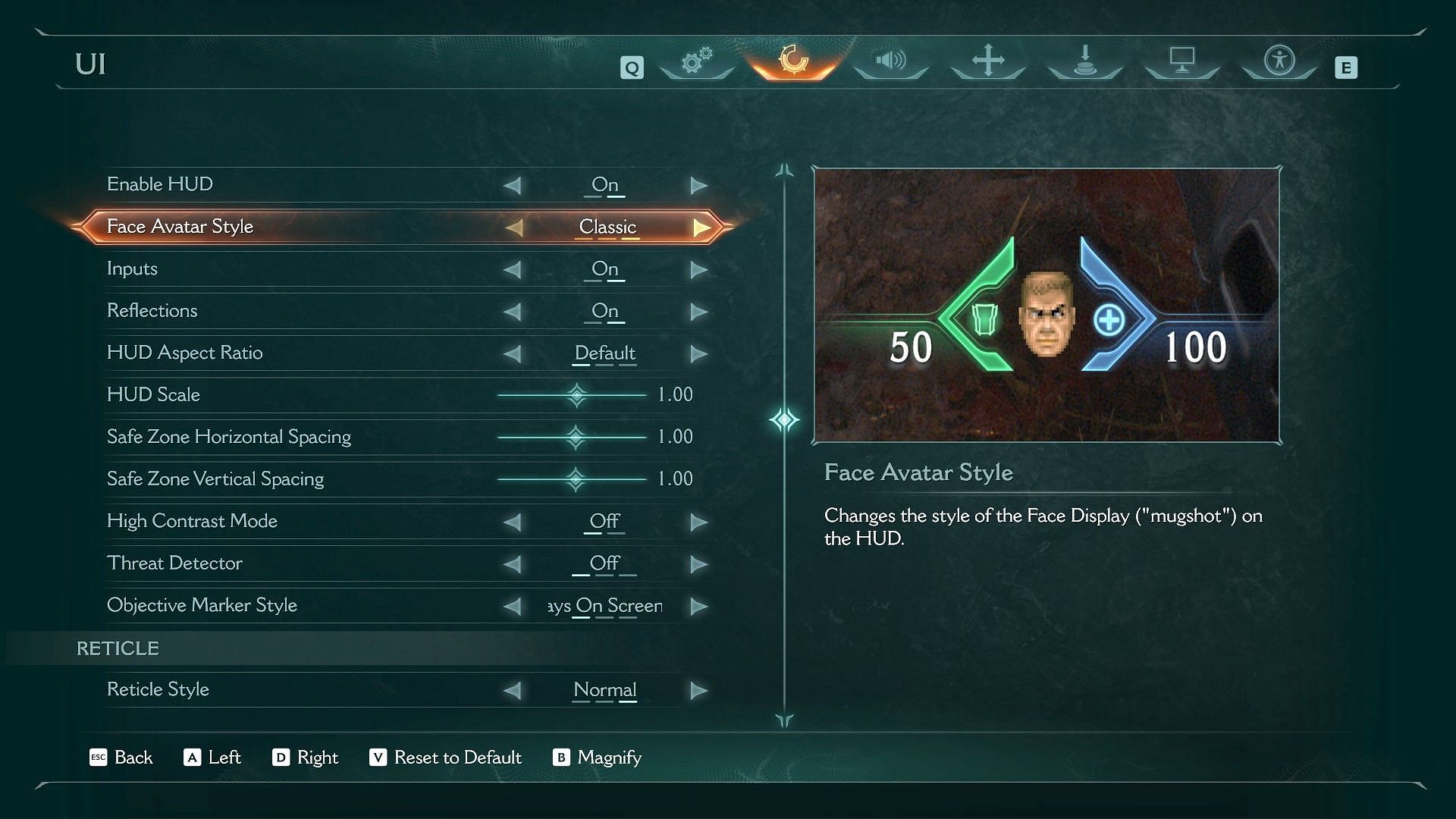Open the gears settings tab icon
1456x819 pixels.
click(697, 61)
